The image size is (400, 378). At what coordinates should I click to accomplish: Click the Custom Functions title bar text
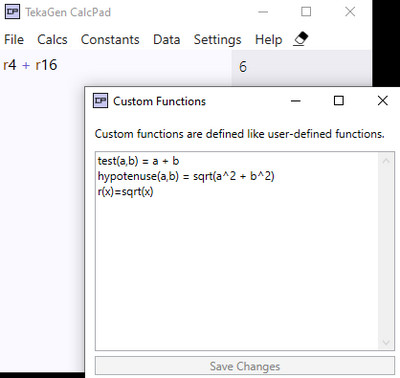coord(159,101)
